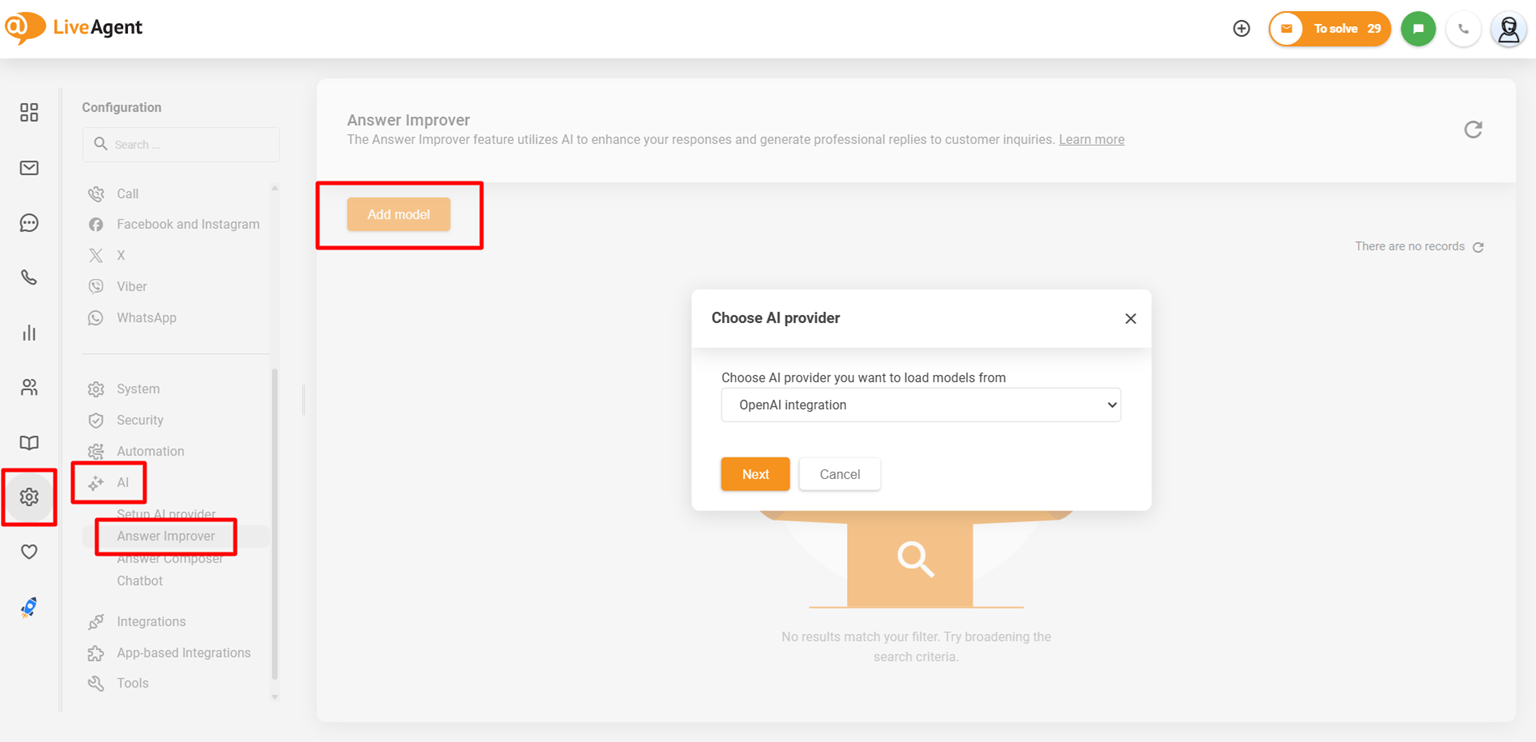Click the To solve 29 counter
Viewport: 1536px width, 742px height.
(x=1330, y=28)
